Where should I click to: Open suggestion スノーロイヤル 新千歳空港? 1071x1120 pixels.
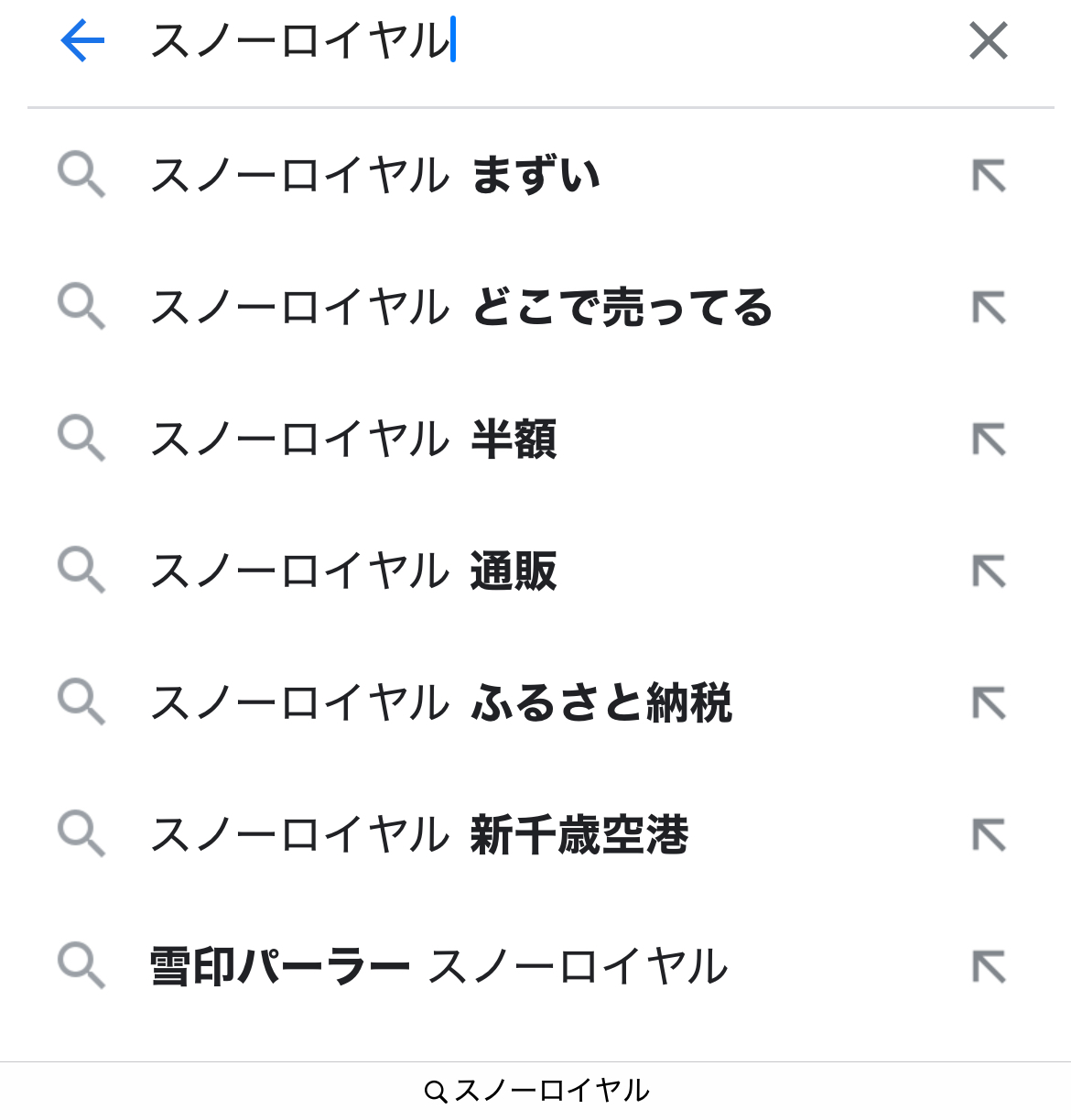point(419,834)
